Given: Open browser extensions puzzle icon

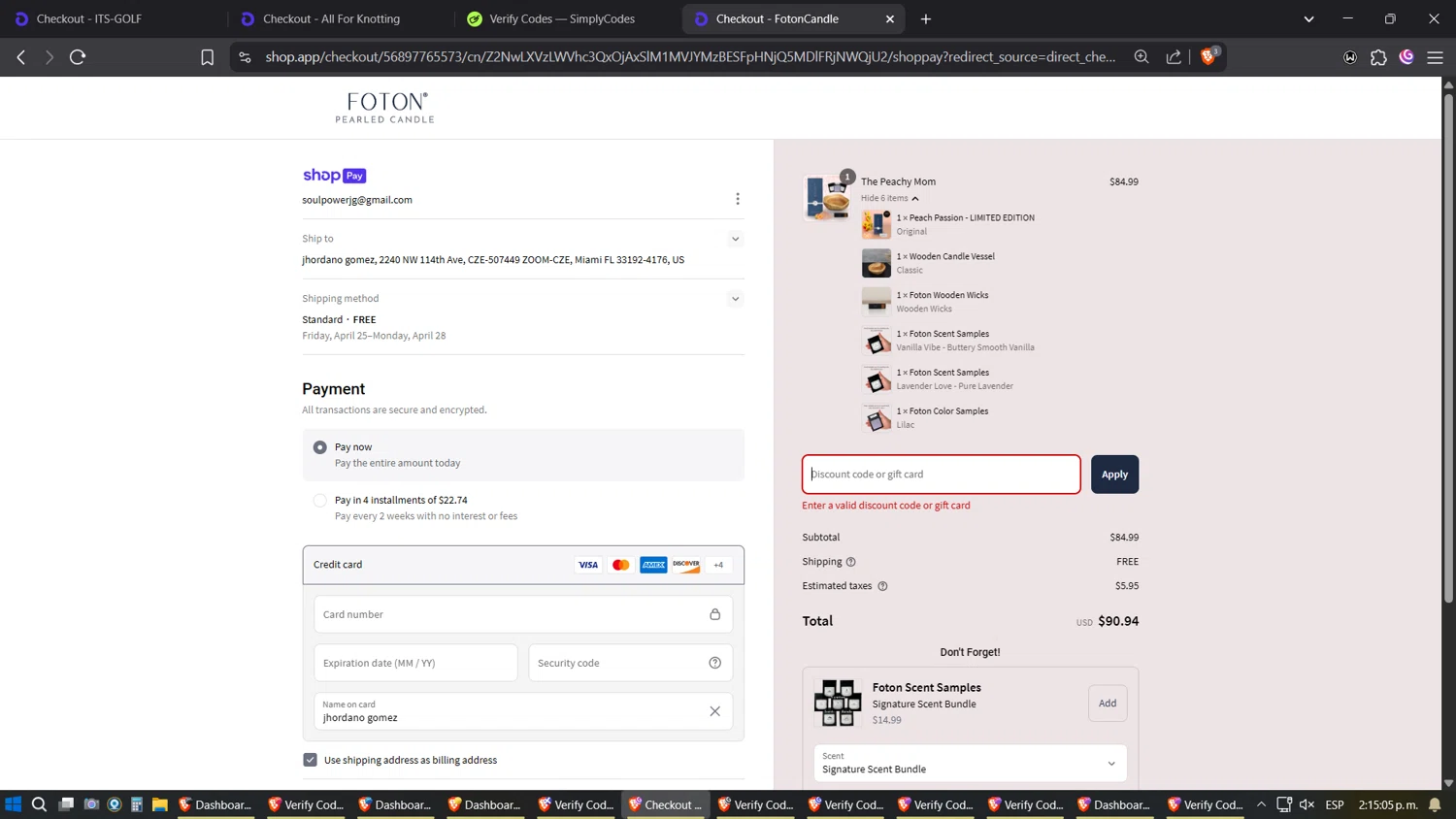Looking at the screenshot, I should (1378, 57).
